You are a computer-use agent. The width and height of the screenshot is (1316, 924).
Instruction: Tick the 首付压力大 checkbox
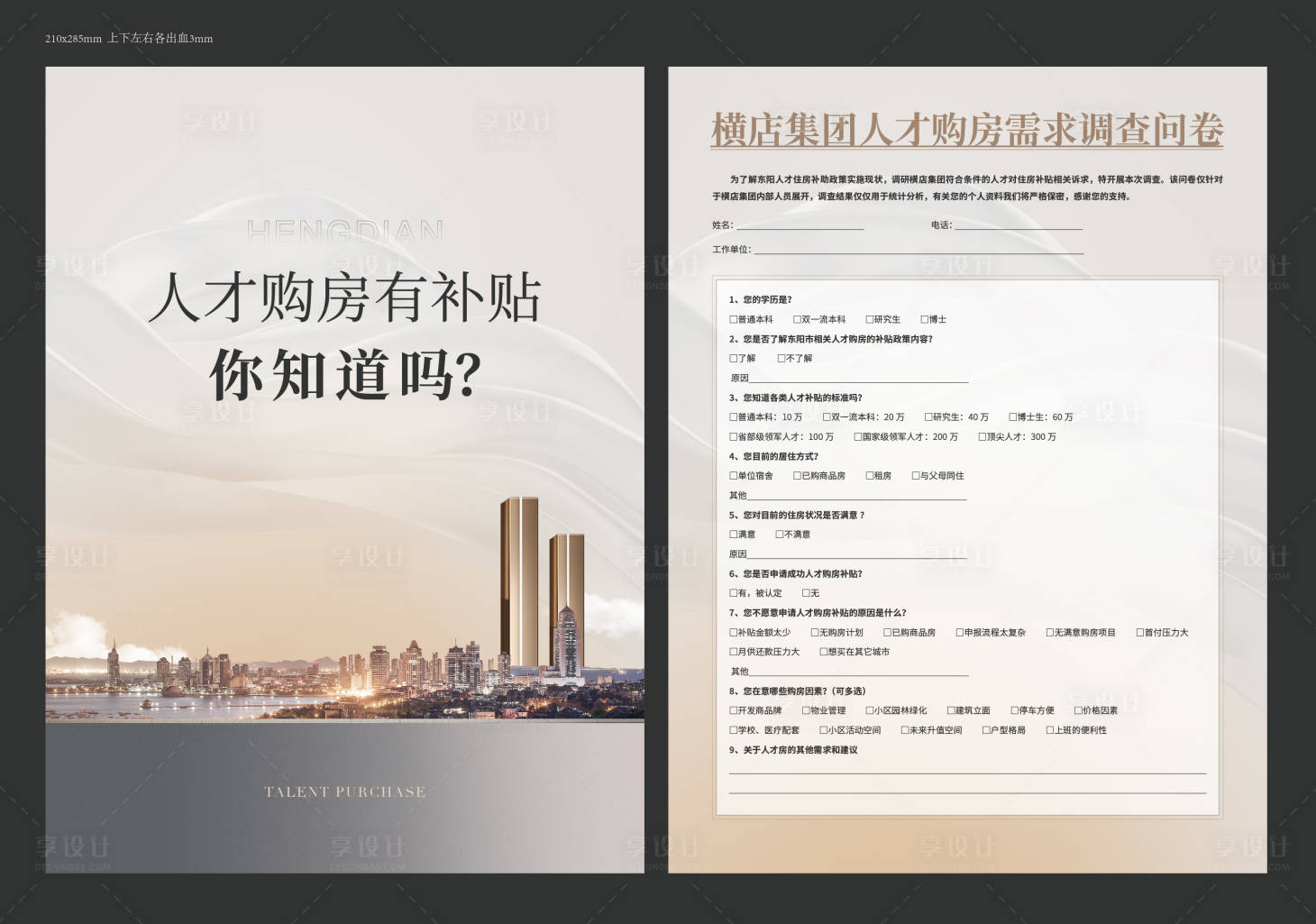click(x=1140, y=632)
